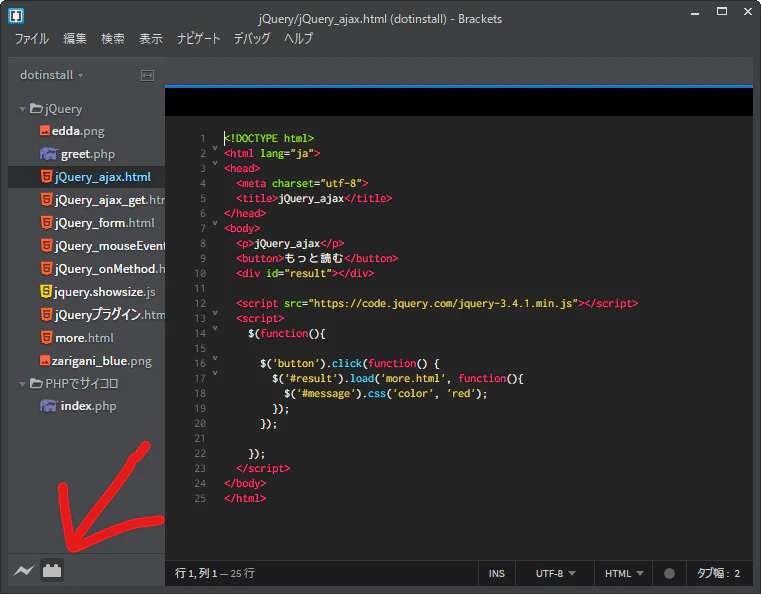Select the zarigani_blue.png file name

coord(101,361)
